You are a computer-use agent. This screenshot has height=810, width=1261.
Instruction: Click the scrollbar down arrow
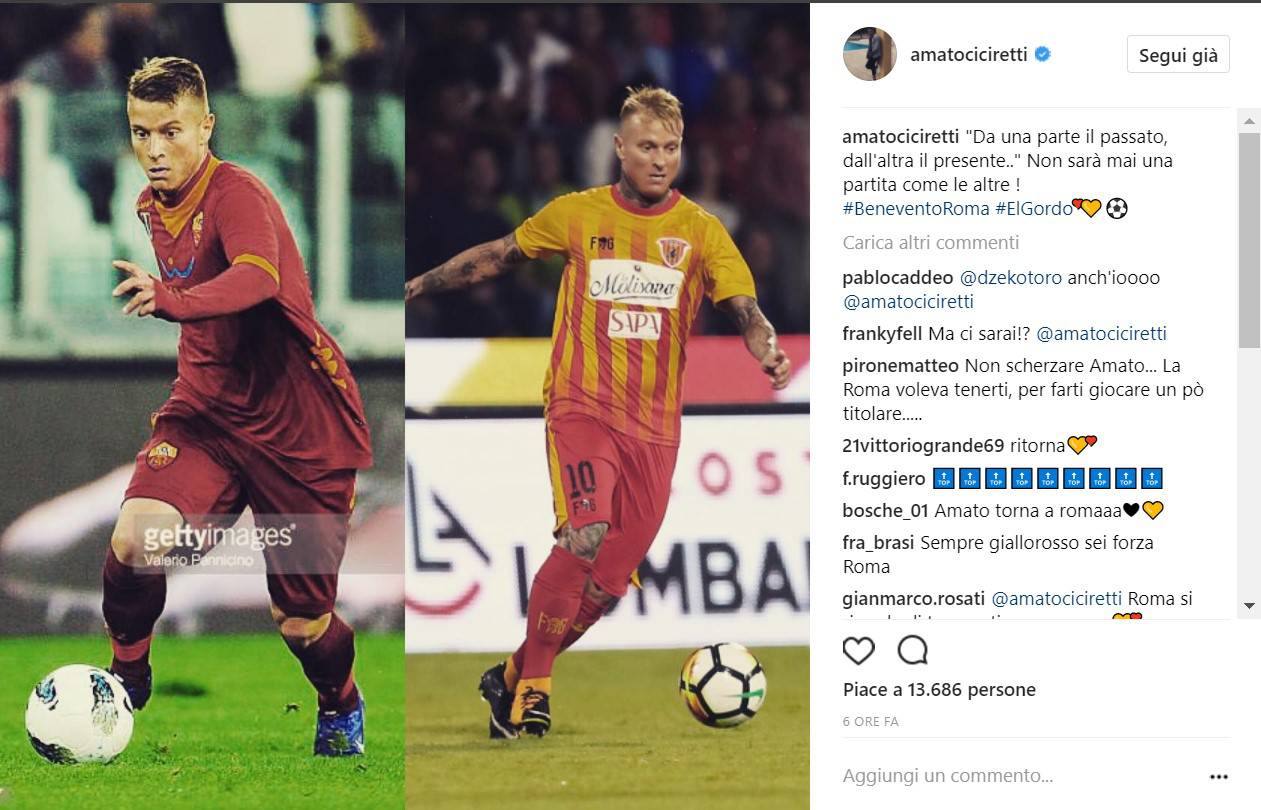(x=1249, y=605)
